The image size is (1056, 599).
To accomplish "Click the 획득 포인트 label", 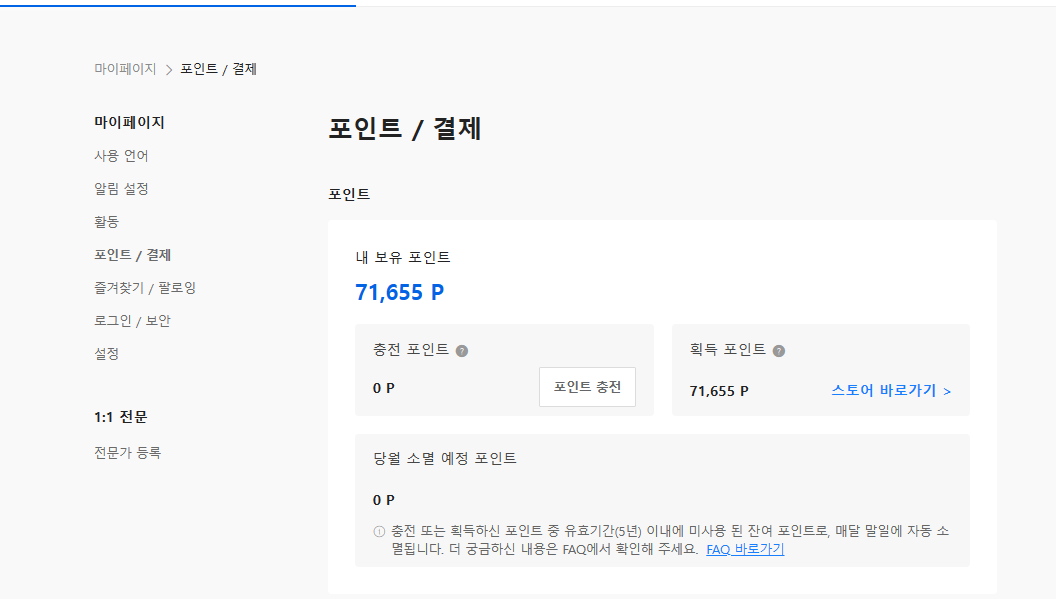I will pyautogui.click(x=727, y=350).
